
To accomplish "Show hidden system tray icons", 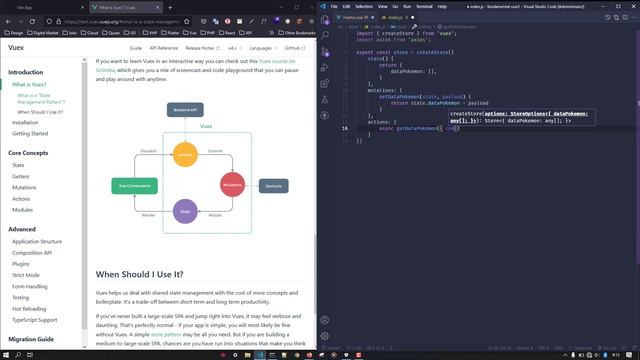I will 565,356.
